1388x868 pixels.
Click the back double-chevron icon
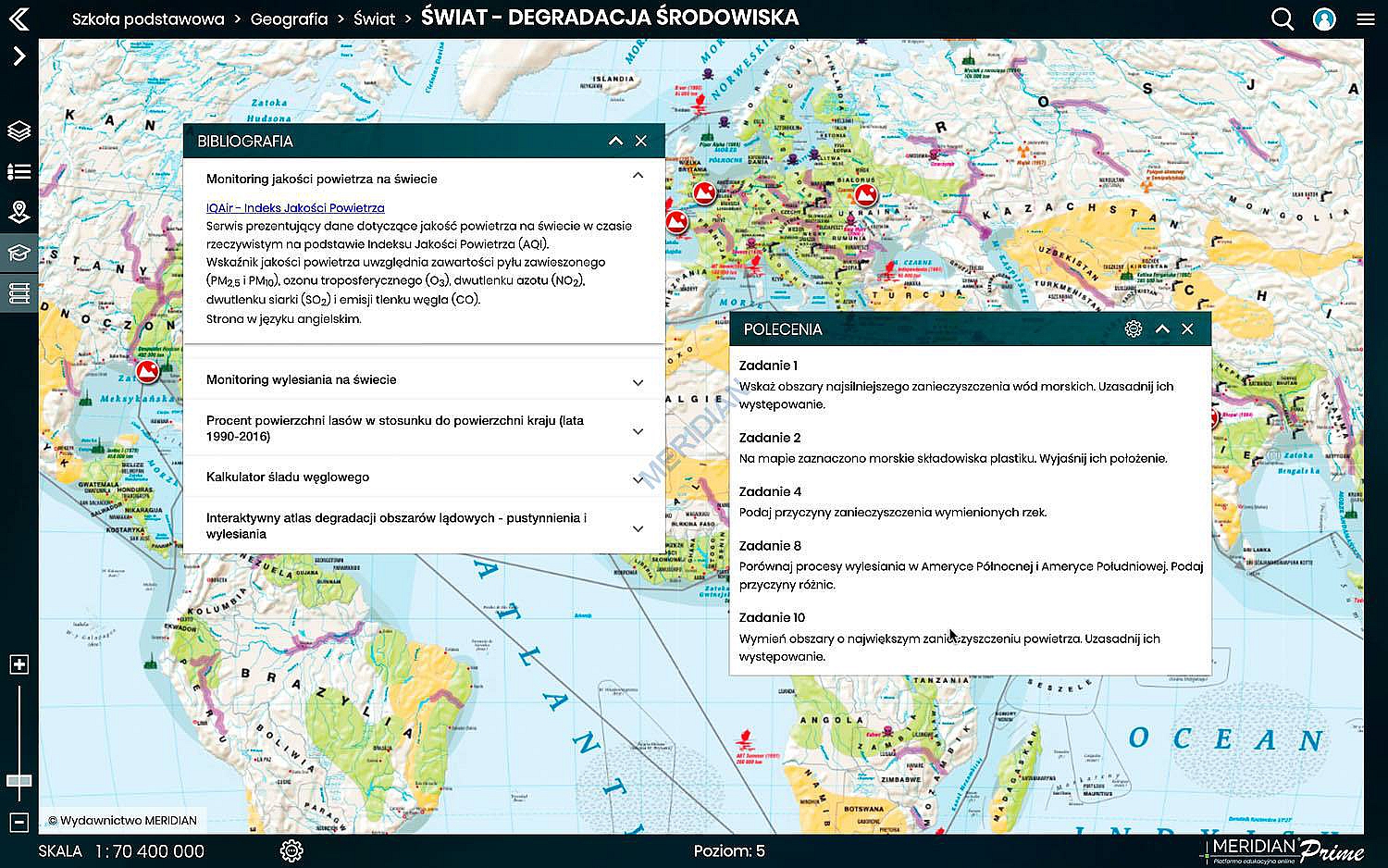click(x=19, y=19)
